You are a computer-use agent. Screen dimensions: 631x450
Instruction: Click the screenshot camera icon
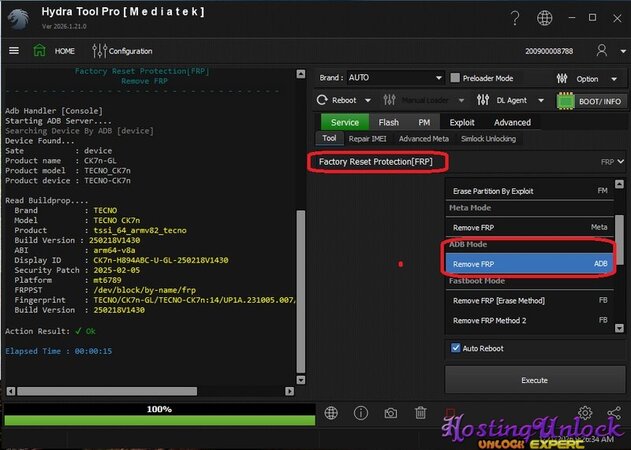click(x=391, y=413)
